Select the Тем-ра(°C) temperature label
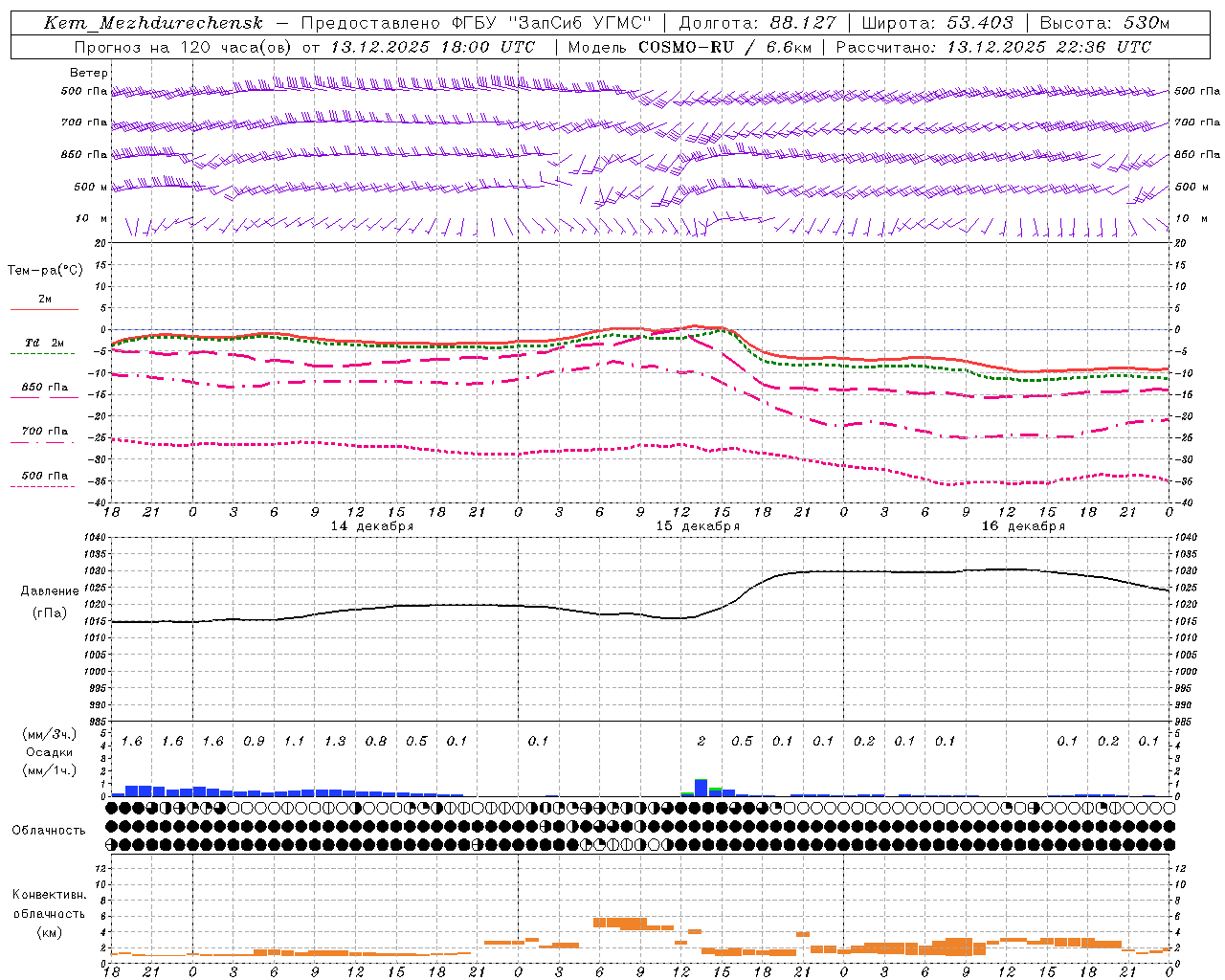The image size is (1225, 980). click(x=45, y=271)
